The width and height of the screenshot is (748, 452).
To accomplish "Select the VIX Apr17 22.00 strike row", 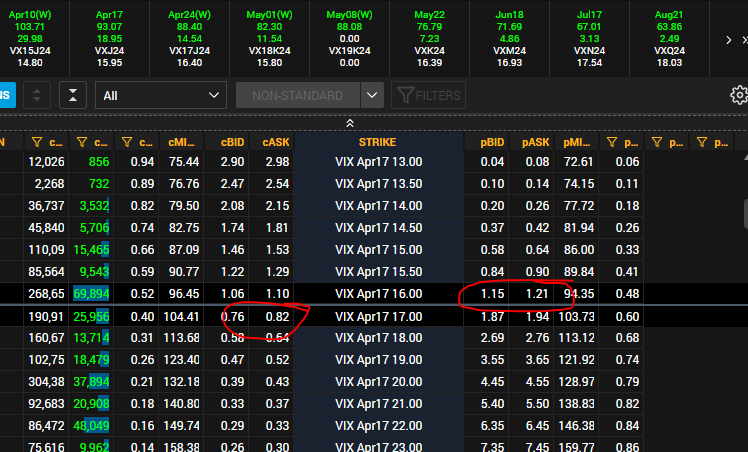I will point(379,426).
